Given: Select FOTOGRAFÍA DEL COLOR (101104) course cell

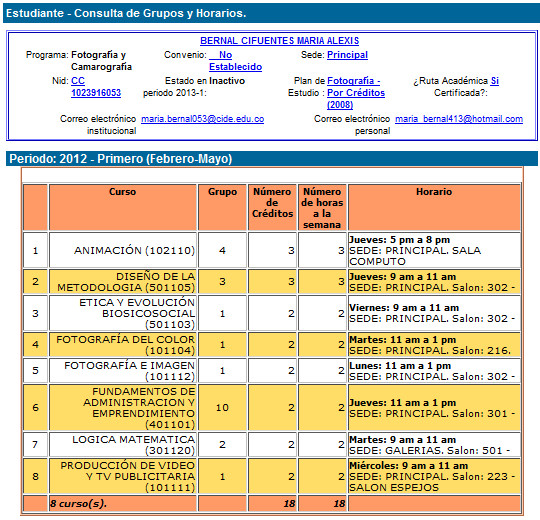Looking at the screenshot, I should coord(123,345).
